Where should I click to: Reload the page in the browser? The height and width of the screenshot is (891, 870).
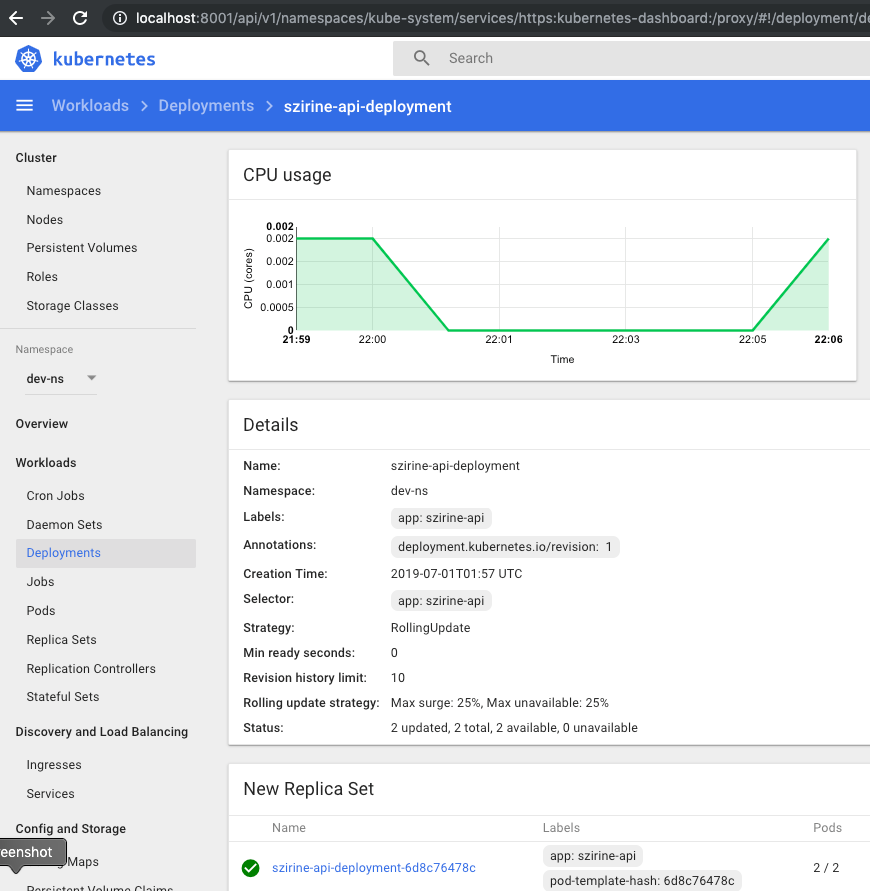(79, 17)
